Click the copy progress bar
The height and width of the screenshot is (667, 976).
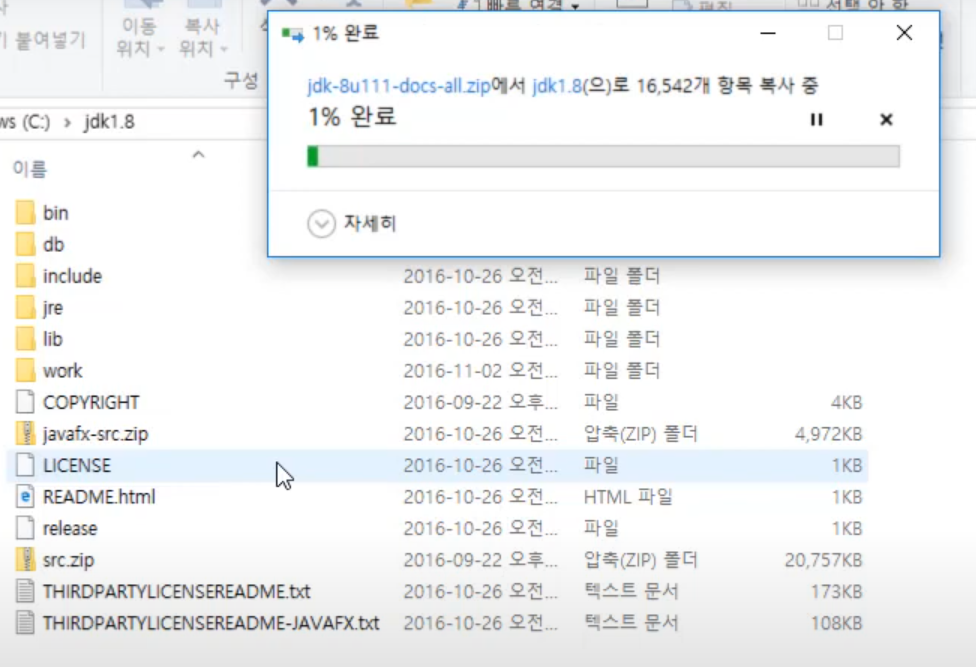pyautogui.click(x=603, y=156)
